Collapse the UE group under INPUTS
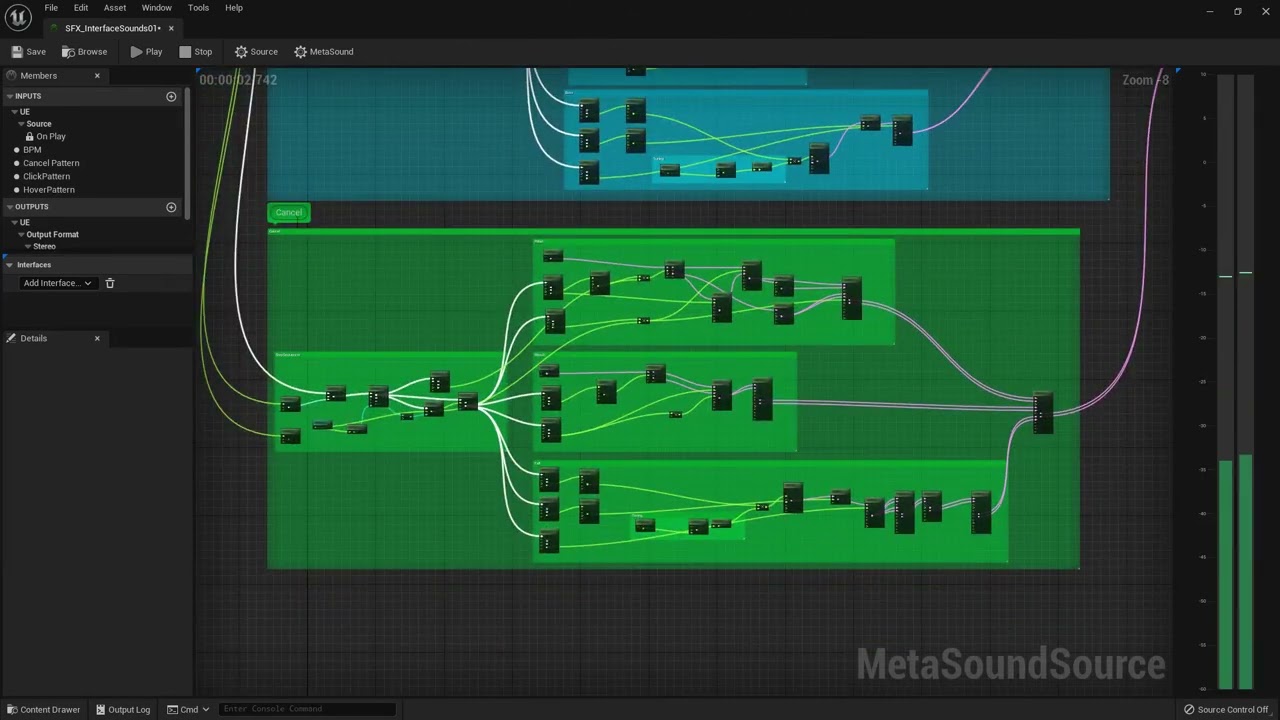Image resolution: width=1280 pixels, height=720 pixels. tap(15, 112)
